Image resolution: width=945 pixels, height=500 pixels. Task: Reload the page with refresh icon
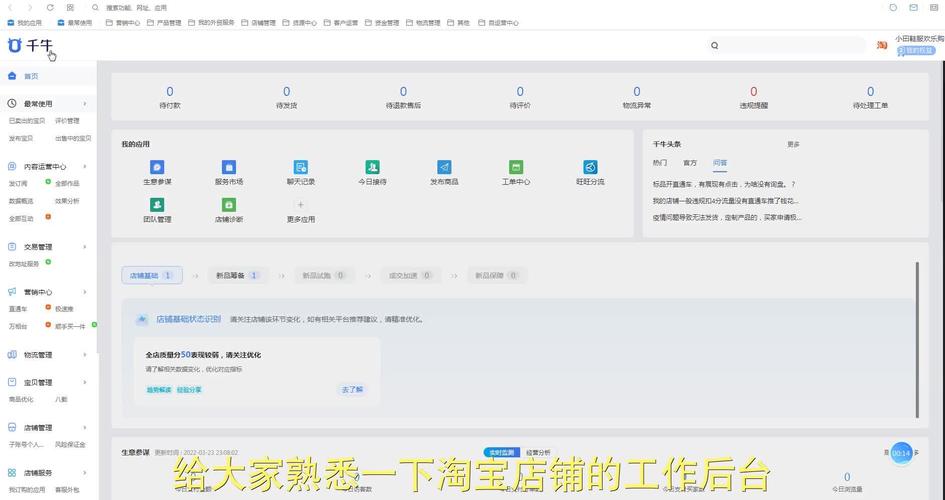[50, 7]
